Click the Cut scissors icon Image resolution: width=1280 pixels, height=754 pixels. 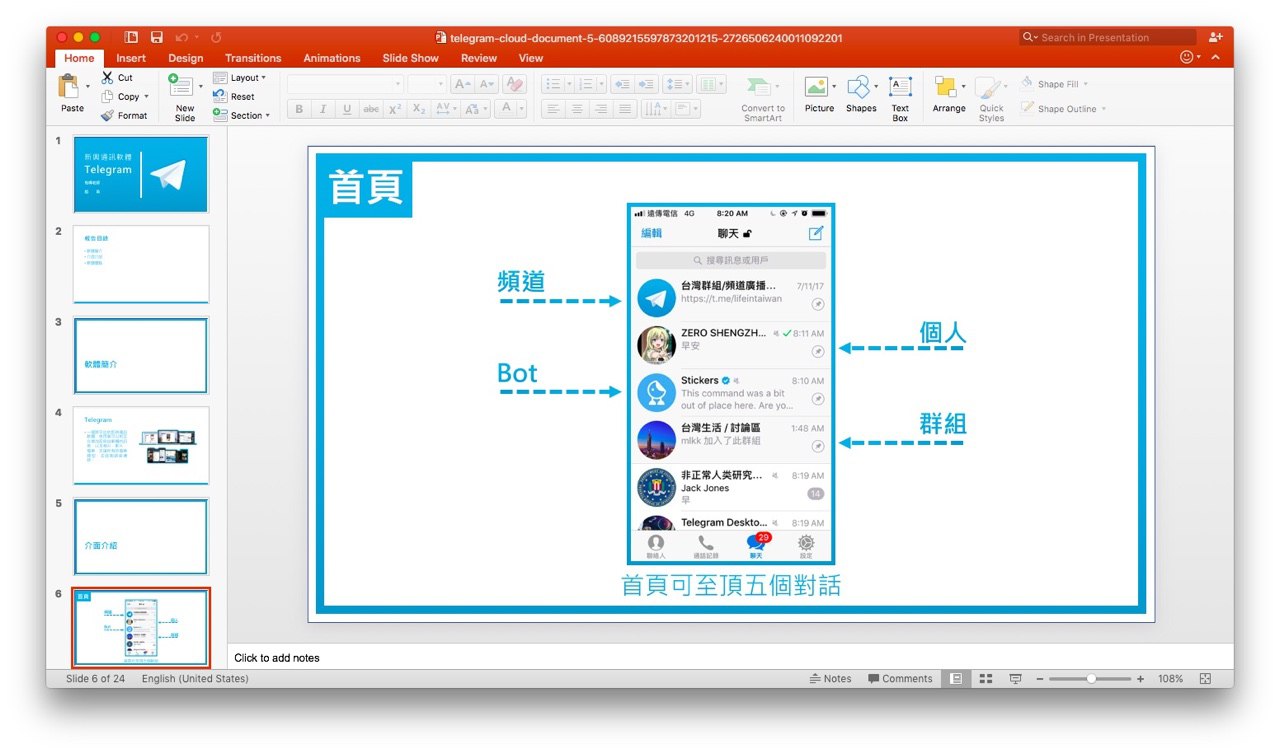(x=108, y=78)
